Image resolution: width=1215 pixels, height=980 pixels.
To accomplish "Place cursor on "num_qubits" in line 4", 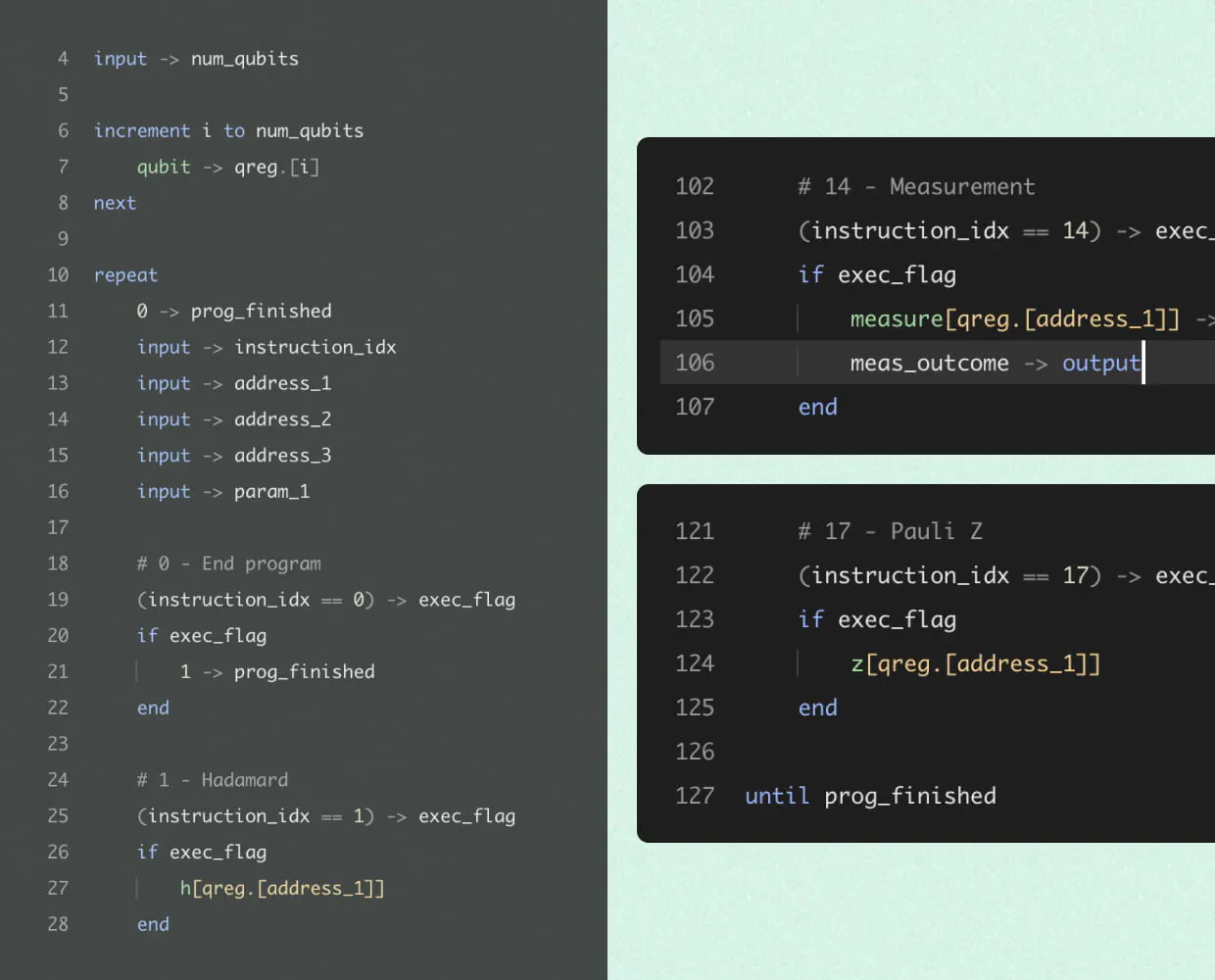I will (244, 59).
